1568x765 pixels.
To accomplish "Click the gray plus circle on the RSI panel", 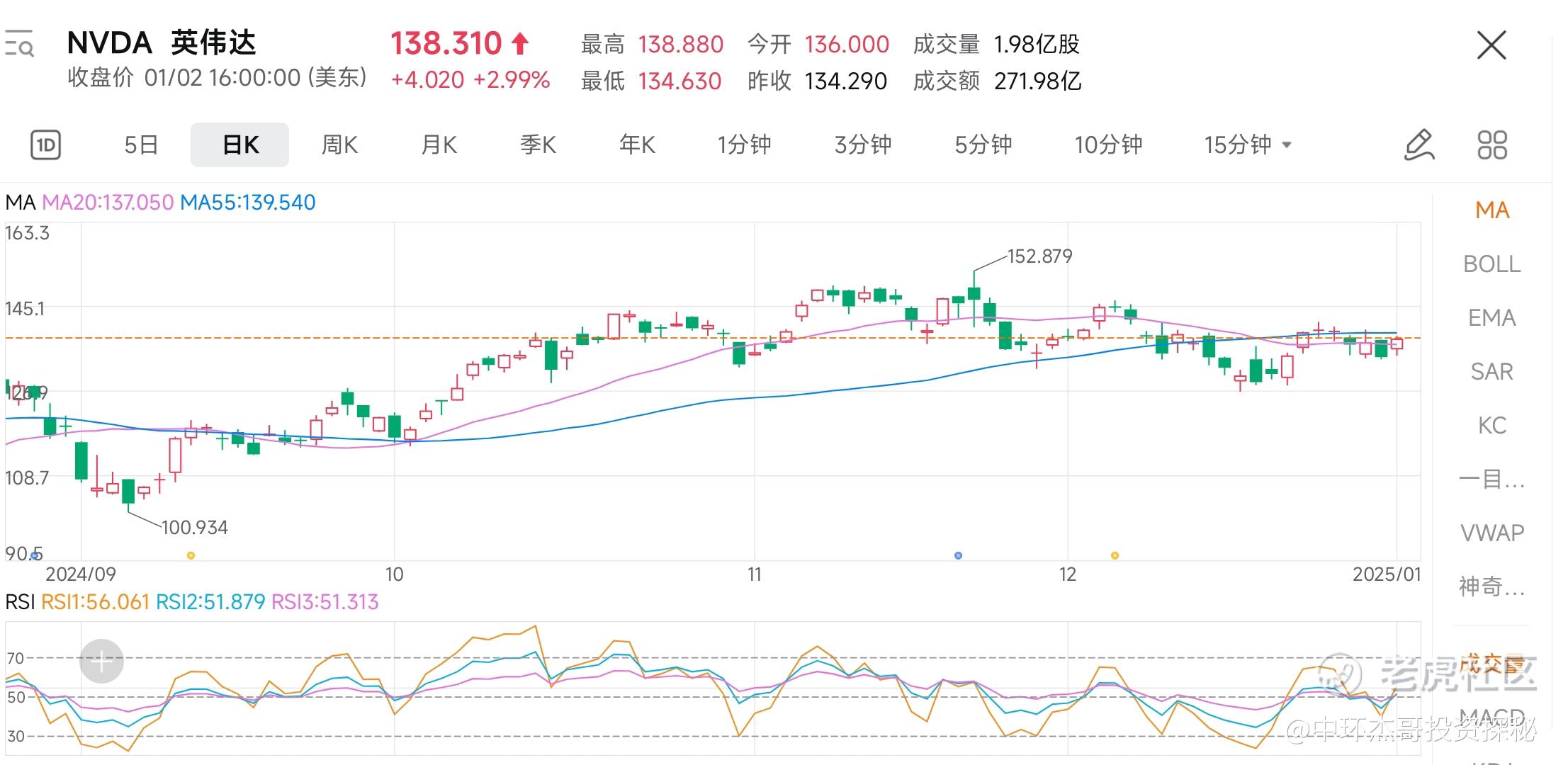I will (x=101, y=662).
